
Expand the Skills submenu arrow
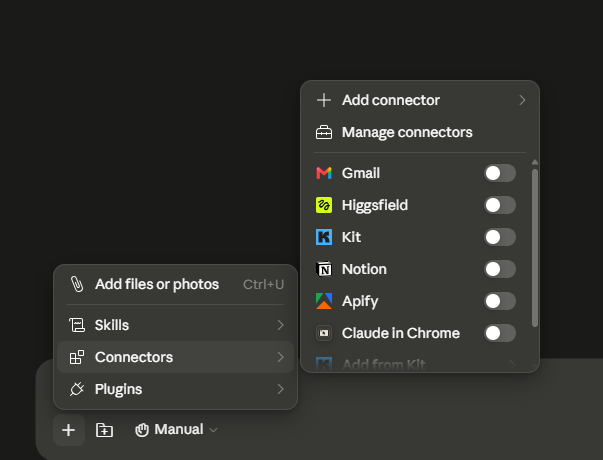[x=281, y=325]
